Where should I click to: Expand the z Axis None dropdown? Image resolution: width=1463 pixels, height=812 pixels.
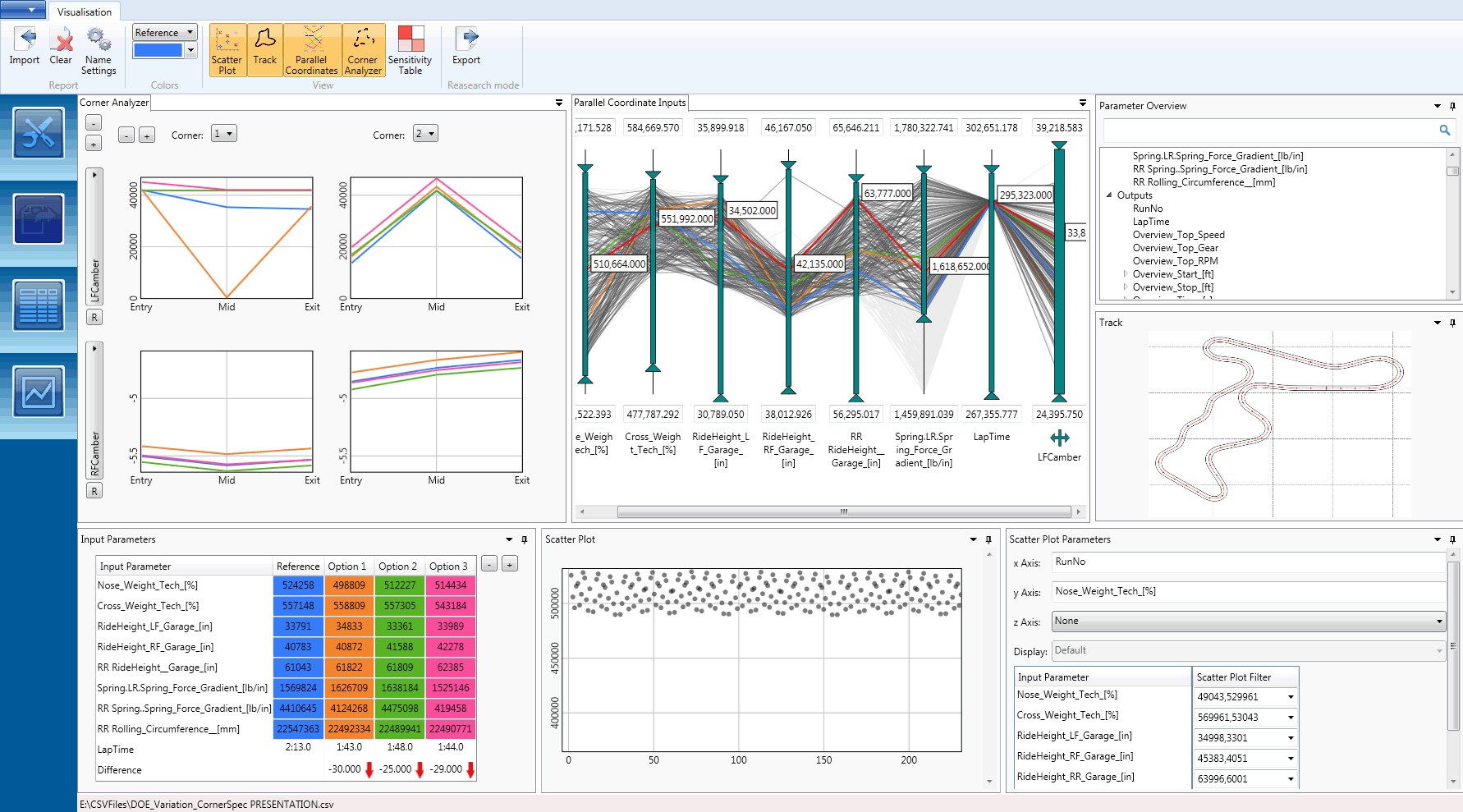[1248, 622]
